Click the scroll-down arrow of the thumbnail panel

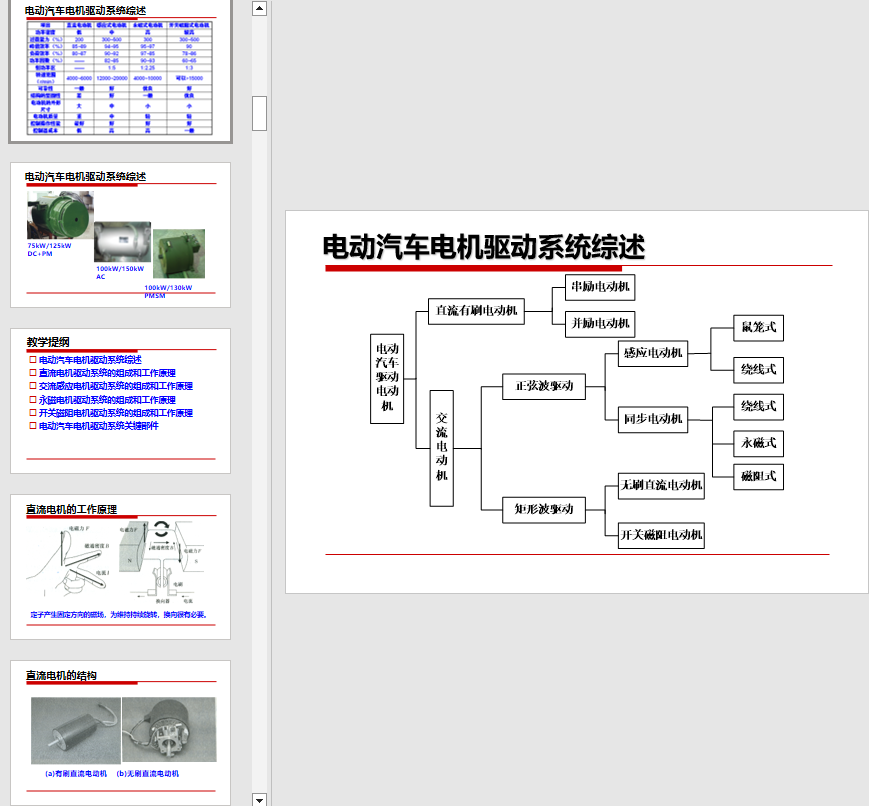pos(259,799)
